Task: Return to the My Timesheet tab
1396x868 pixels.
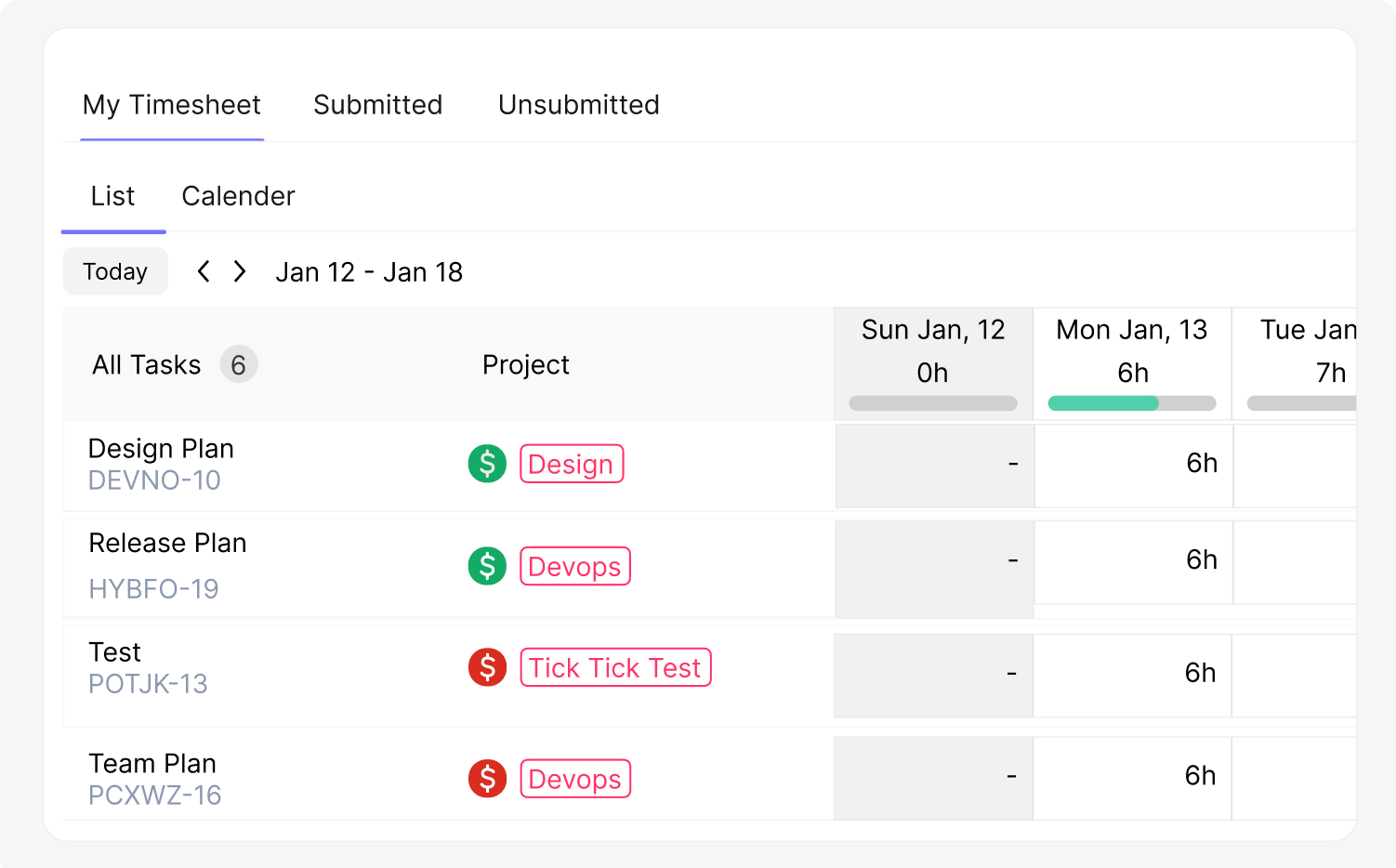Action: point(171,105)
